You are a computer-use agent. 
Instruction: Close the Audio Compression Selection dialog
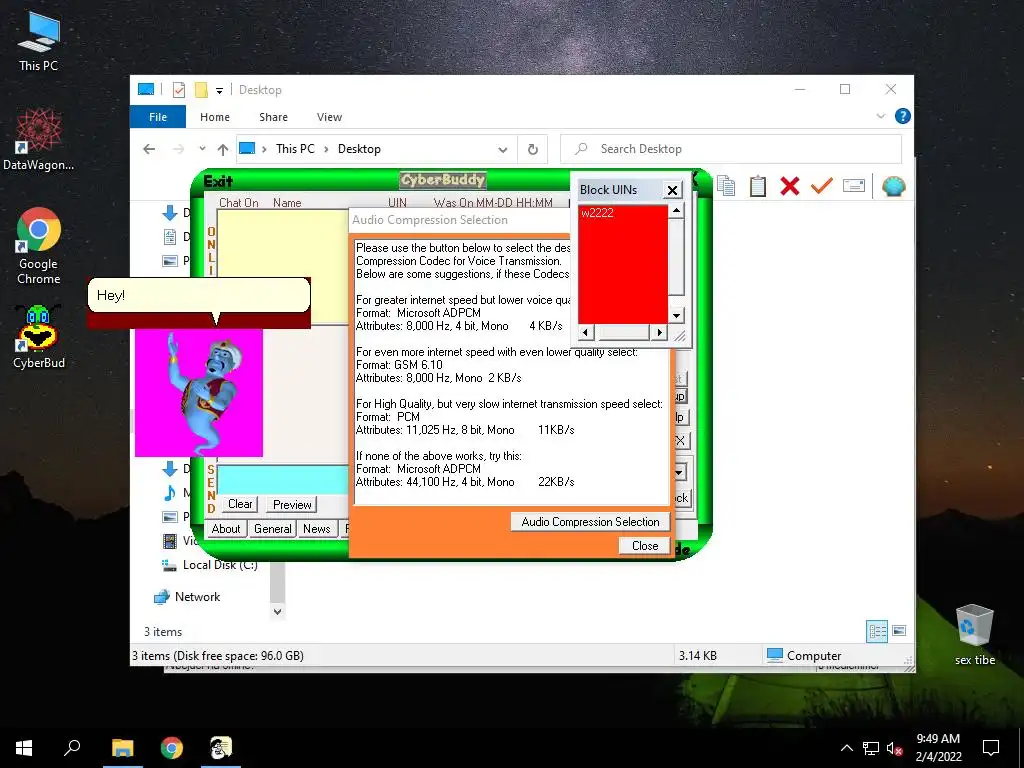pyautogui.click(x=645, y=545)
